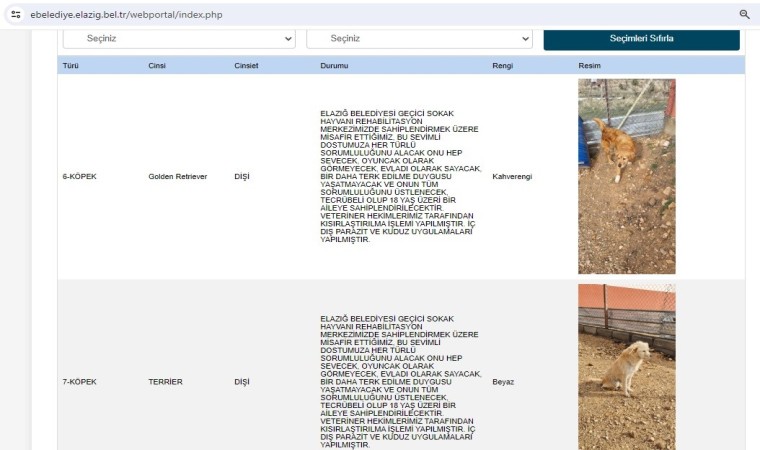Click the 7-KÖPEK row entry
Viewport: 760px width, 450px height.
[x=78, y=382]
